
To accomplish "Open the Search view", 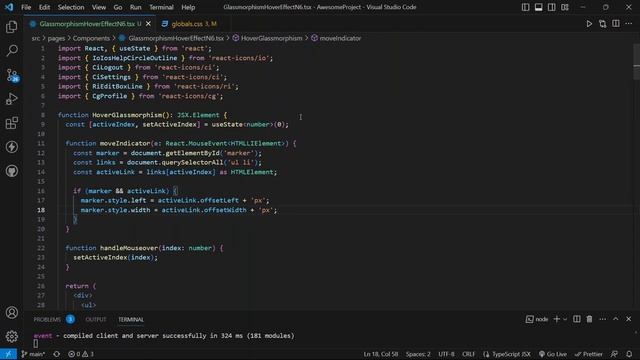I will [12, 51].
